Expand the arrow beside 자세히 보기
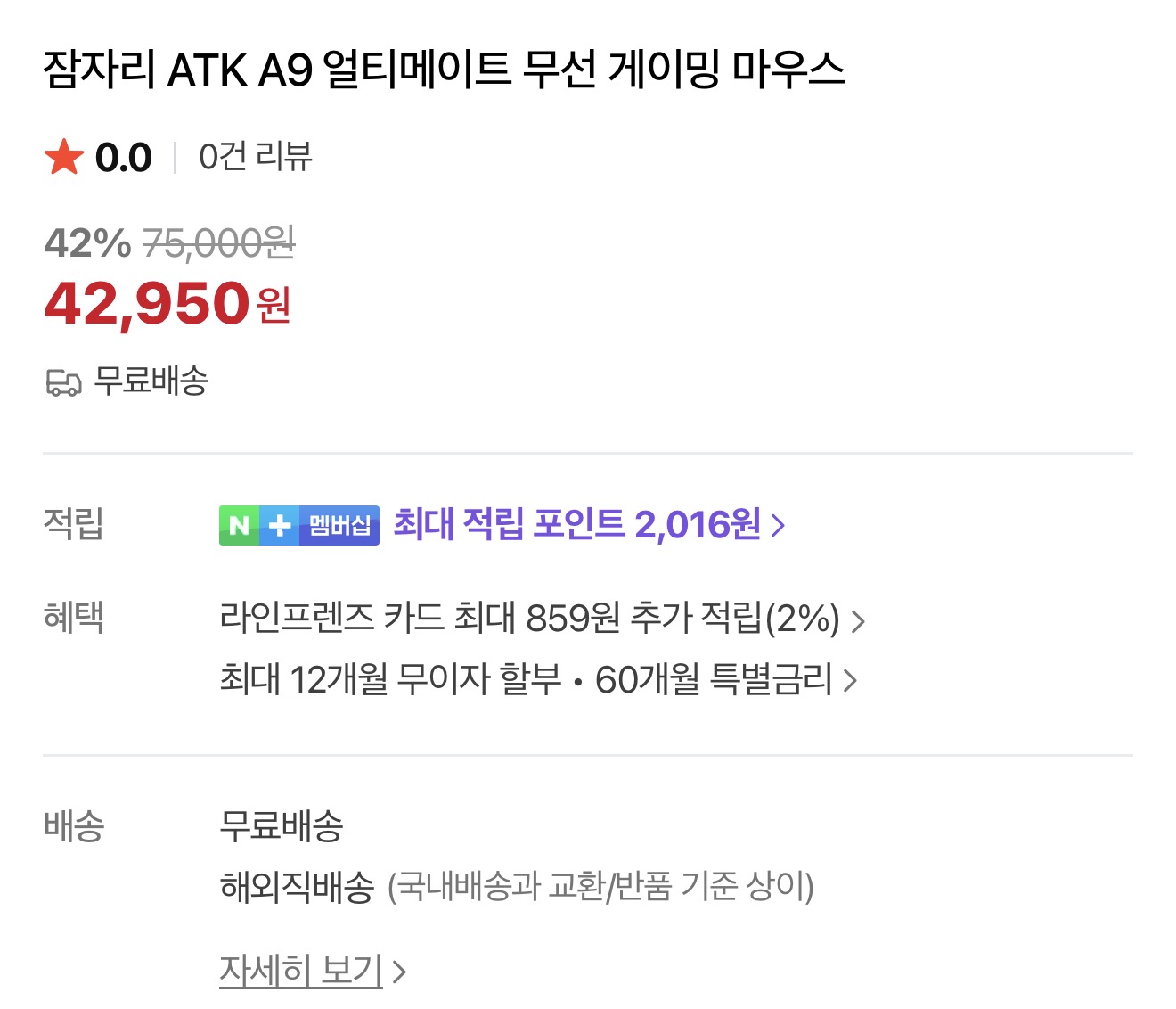 click(399, 972)
